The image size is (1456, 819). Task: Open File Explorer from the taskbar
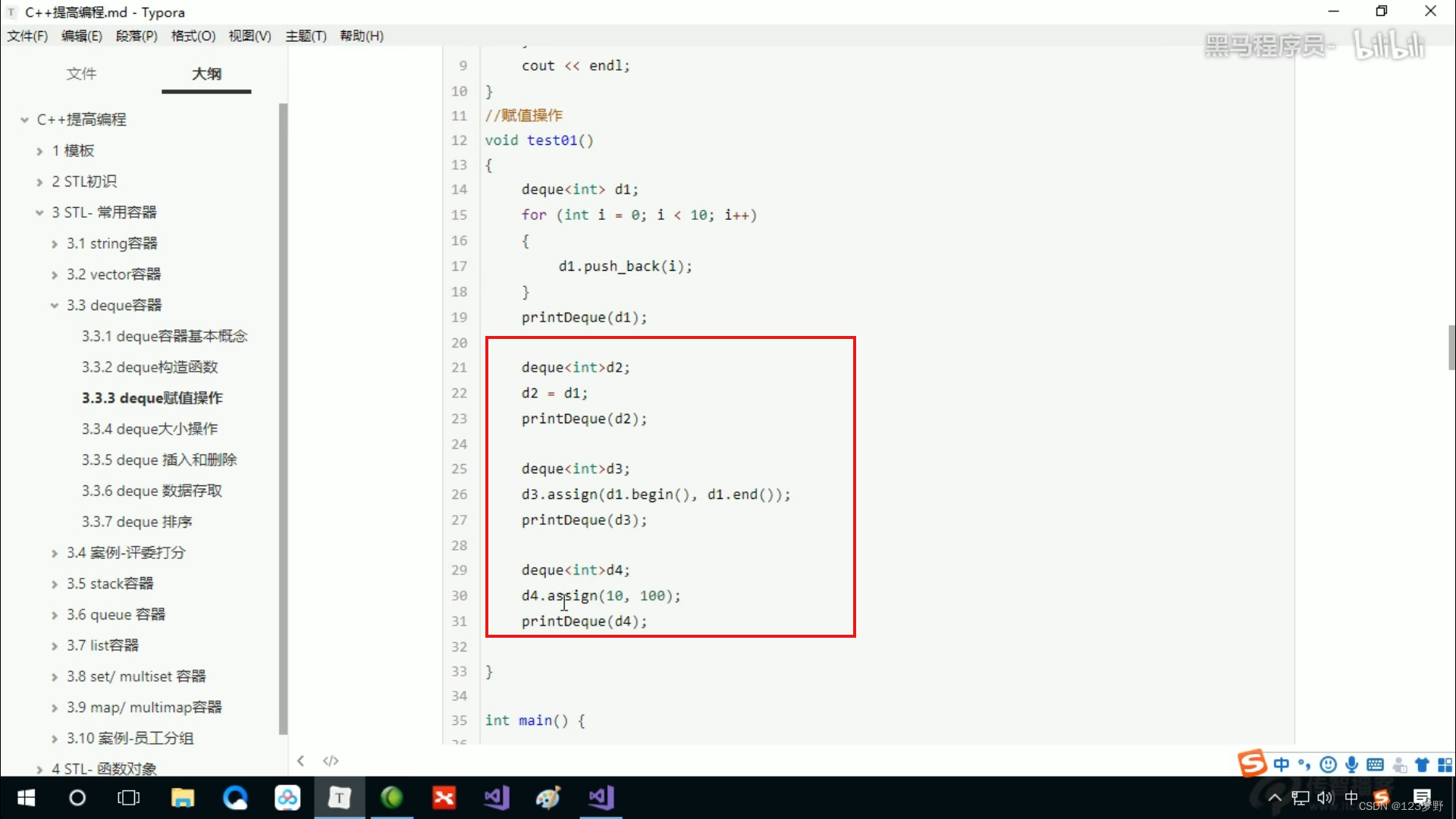click(182, 798)
